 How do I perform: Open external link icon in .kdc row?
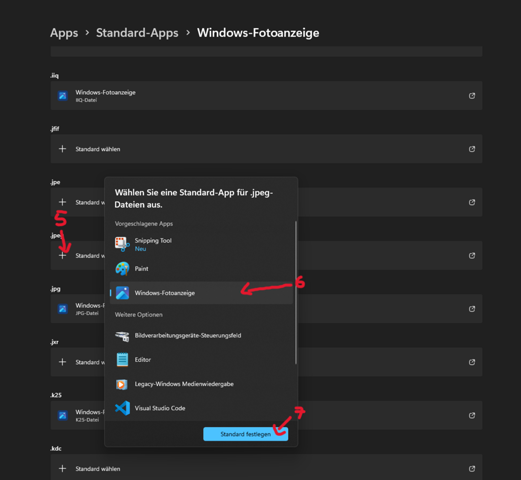pos(472,469)
